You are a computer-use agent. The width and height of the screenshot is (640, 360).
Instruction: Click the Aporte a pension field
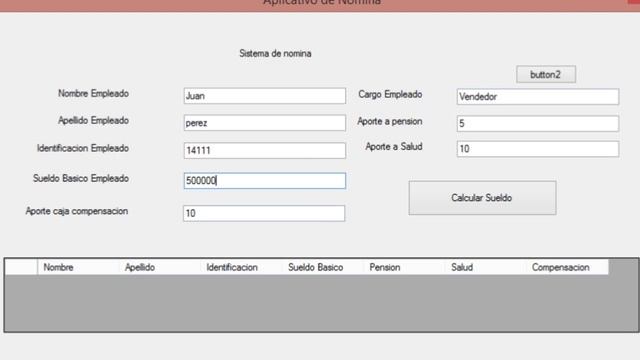(x=538, y=123)
